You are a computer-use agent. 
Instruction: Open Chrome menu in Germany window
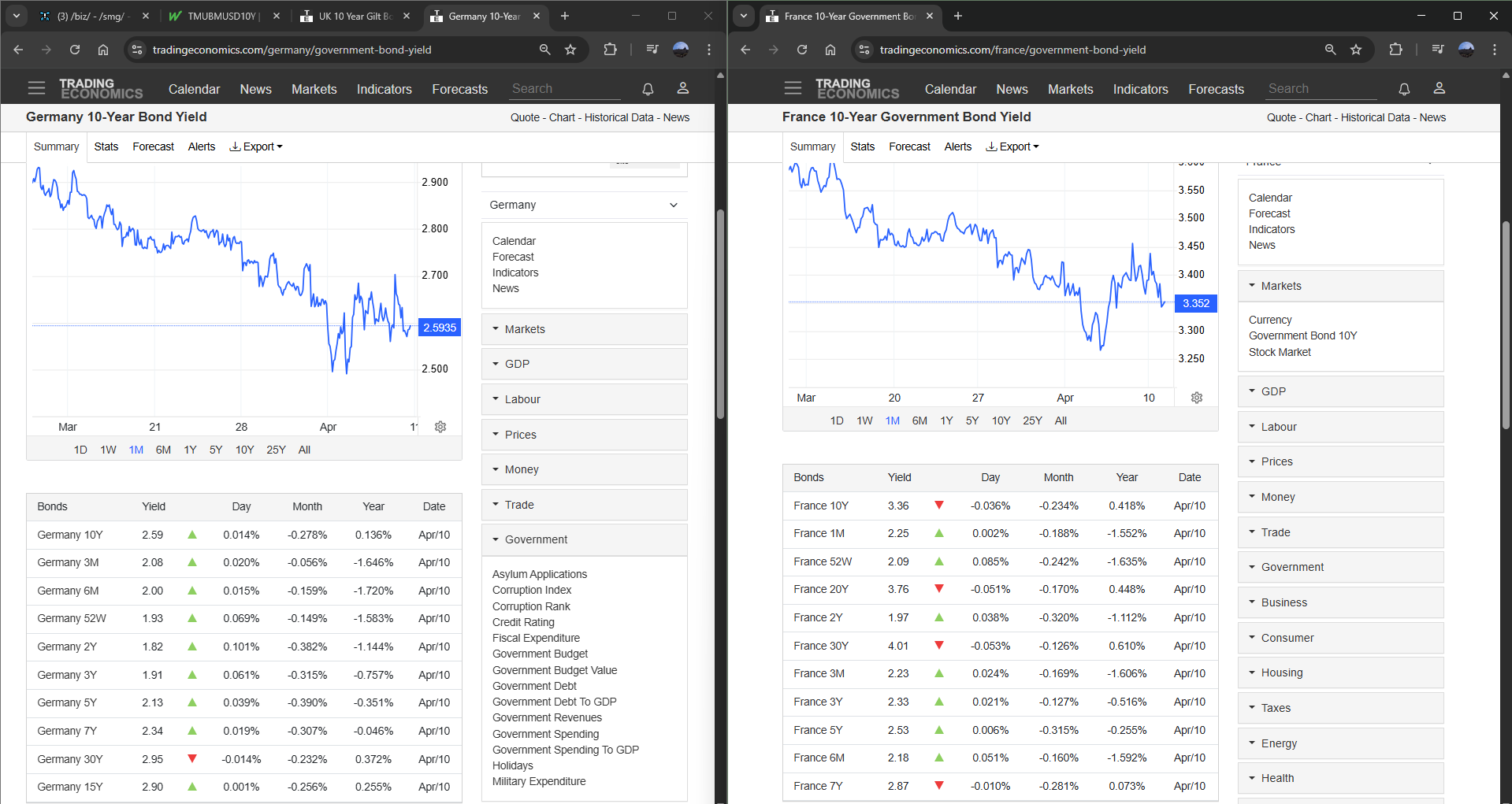tap(709, 50)
